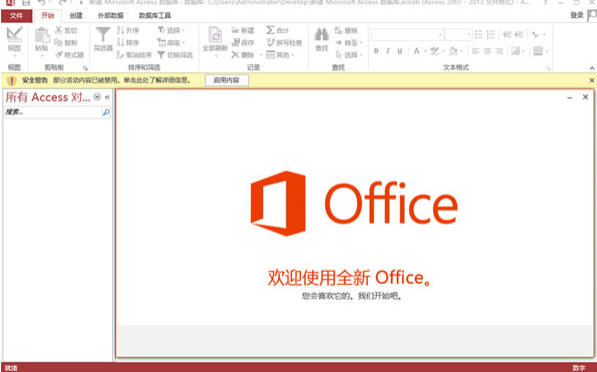The height and width of the screenshot is (372, 597).
Task: Collapse the ribbon with the up chevron
Action: pos(592,68)
